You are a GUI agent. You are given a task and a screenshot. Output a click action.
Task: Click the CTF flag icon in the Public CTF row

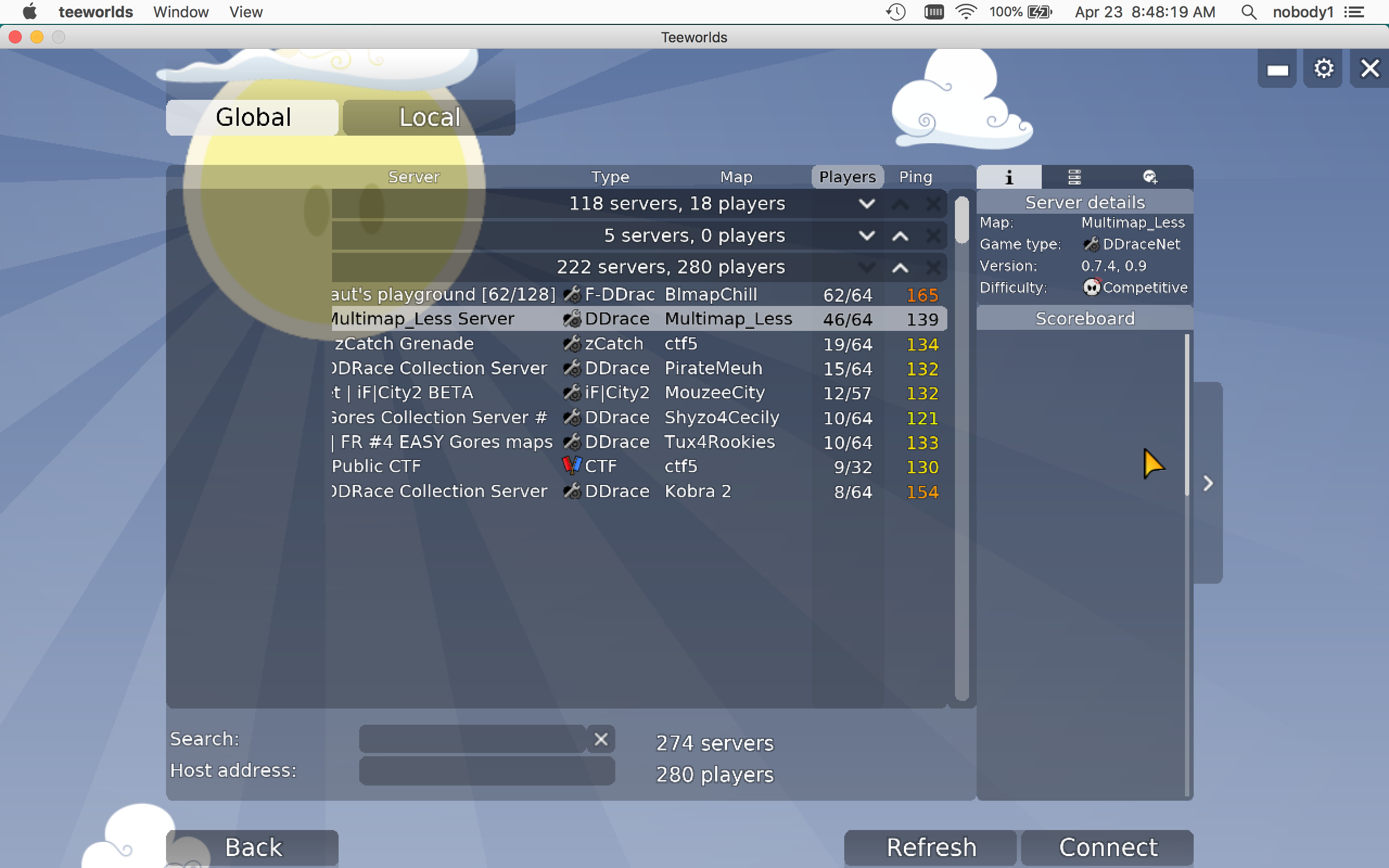tap(572, 465)
